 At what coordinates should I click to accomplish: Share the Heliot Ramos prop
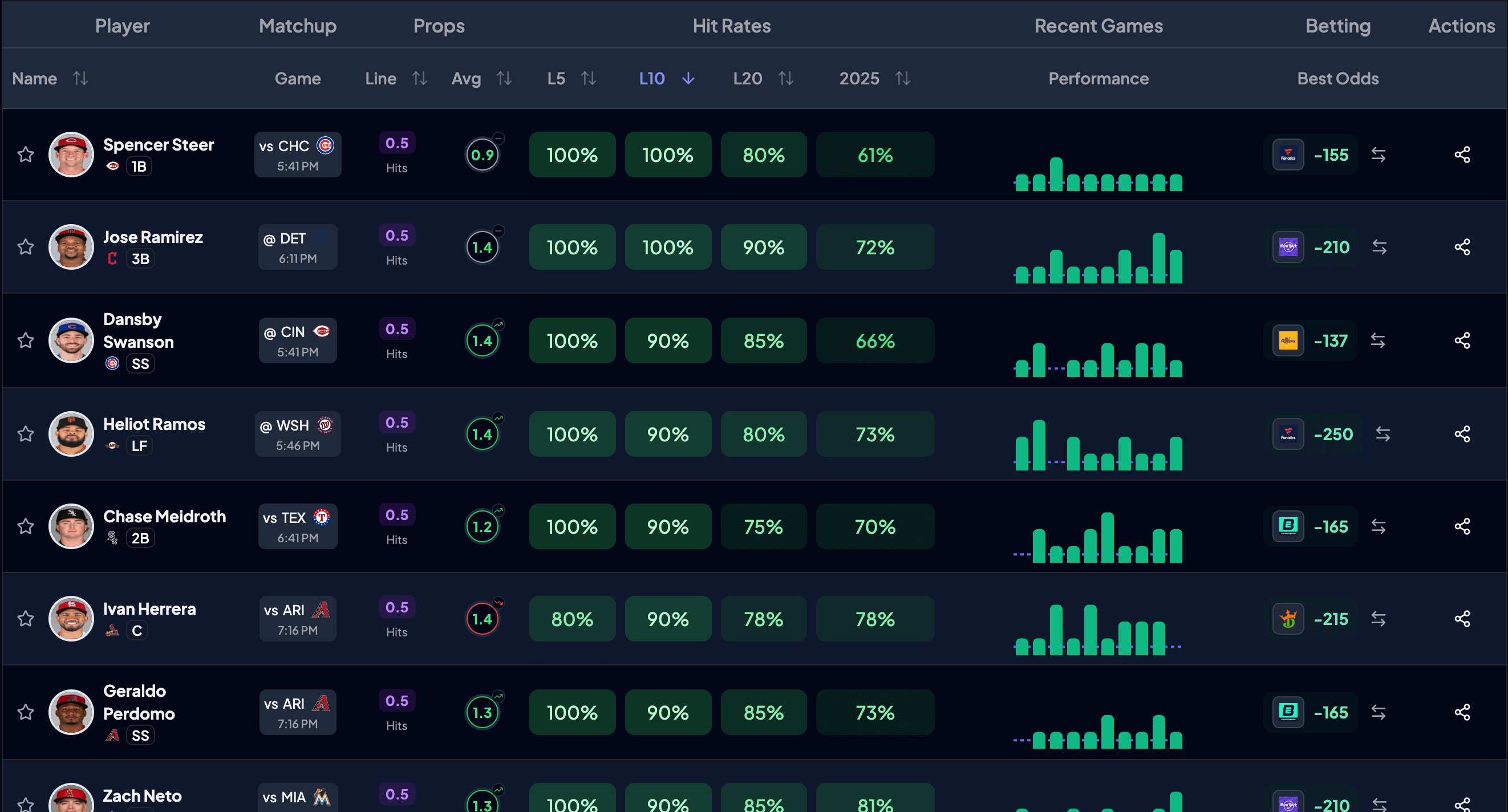pos(1462,434)
